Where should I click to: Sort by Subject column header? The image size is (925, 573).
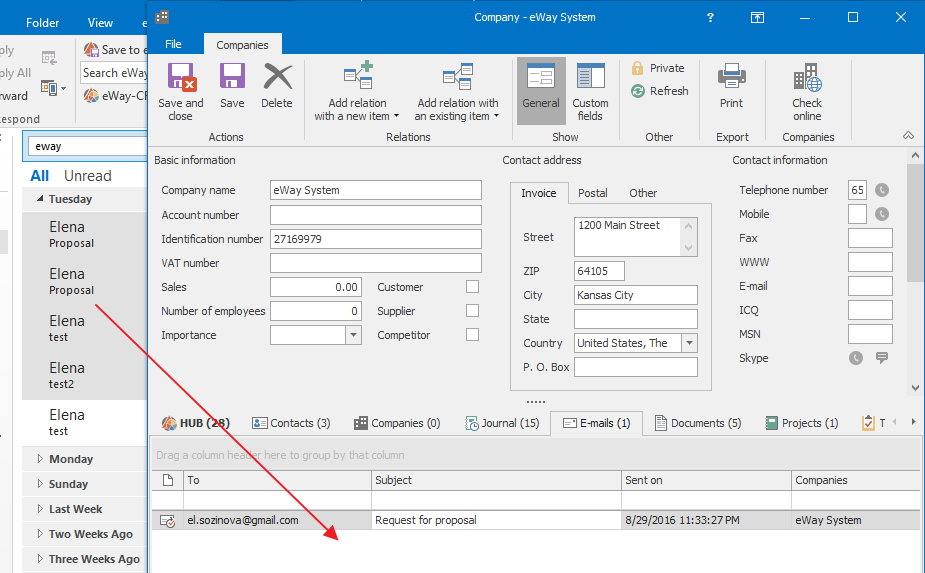[496, 480]
